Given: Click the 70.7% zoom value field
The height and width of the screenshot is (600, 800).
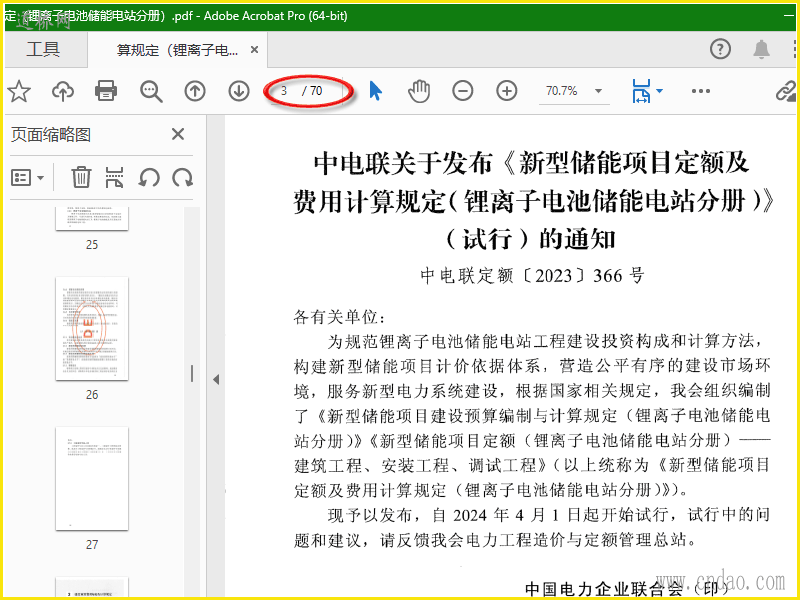Looking at the screenshot, I should pyautogui.click(x=562, y=91).
